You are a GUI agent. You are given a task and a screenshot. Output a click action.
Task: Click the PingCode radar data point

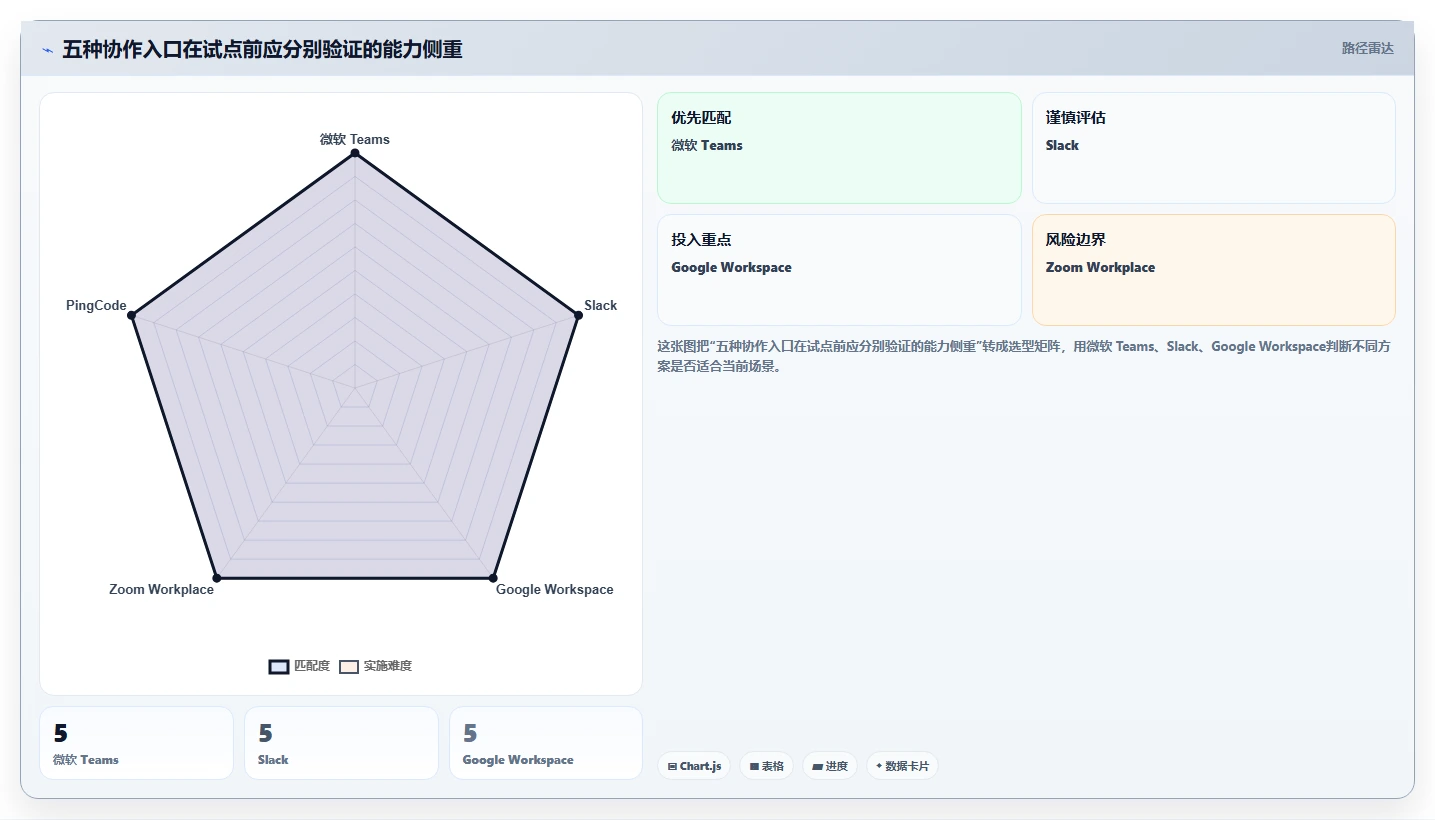point(132,315)
